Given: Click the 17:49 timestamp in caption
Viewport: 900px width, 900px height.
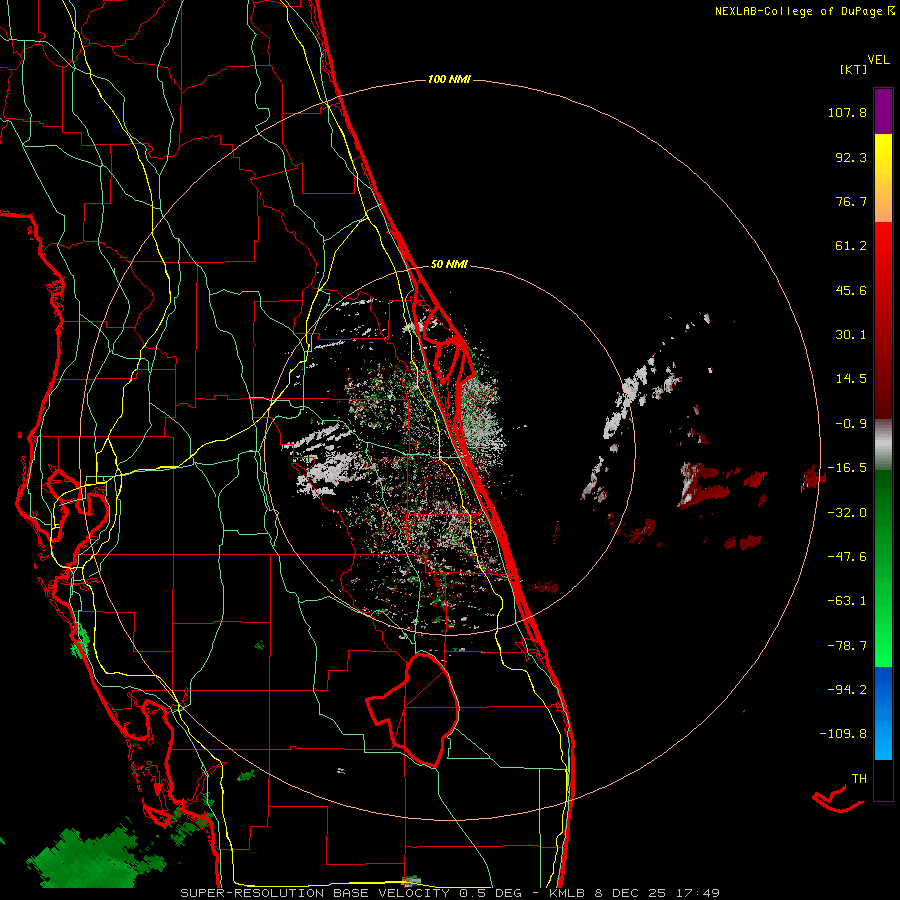Looking at the screenshot, I should tap(697, 893).
